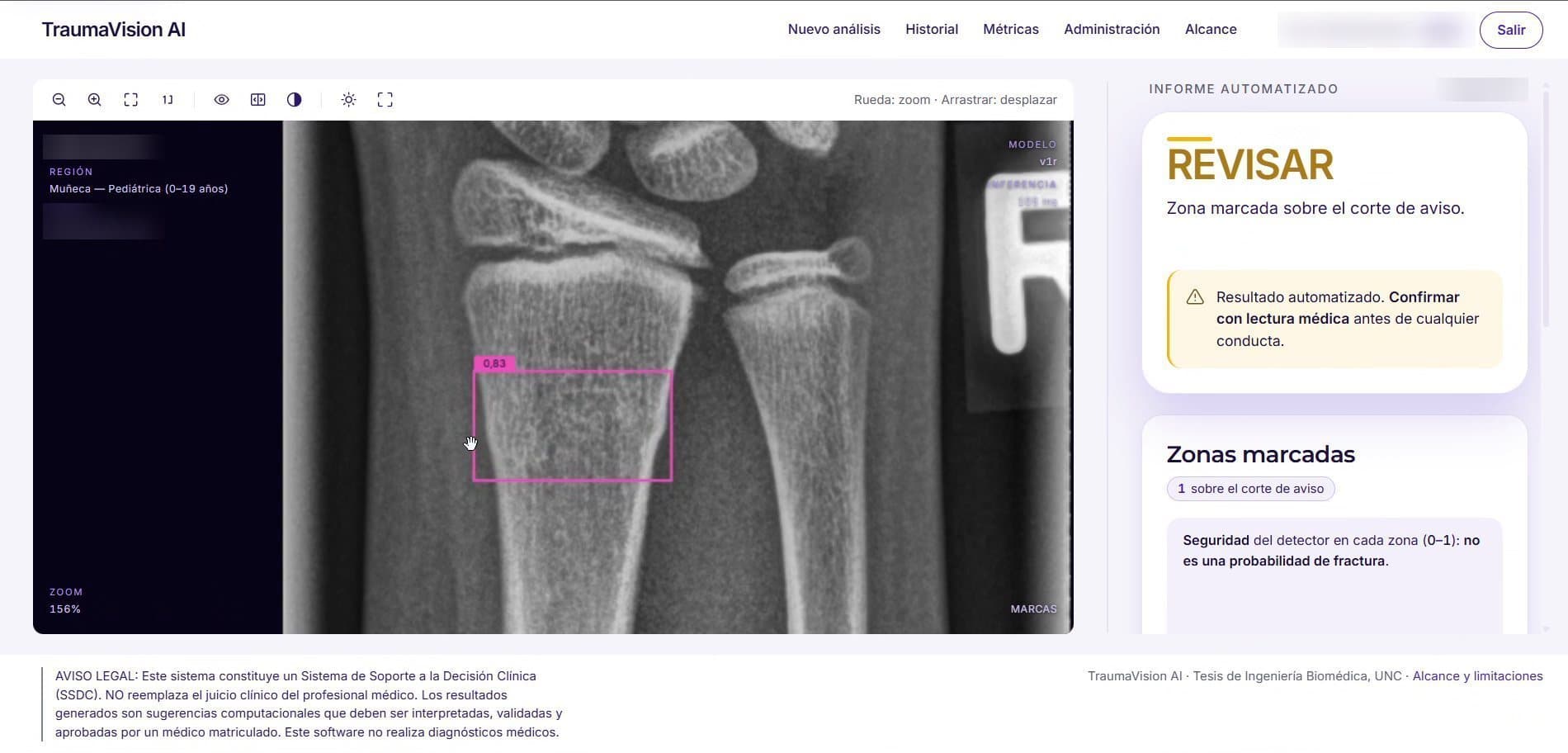Open Administración menu item

[x=1112, y=29]
